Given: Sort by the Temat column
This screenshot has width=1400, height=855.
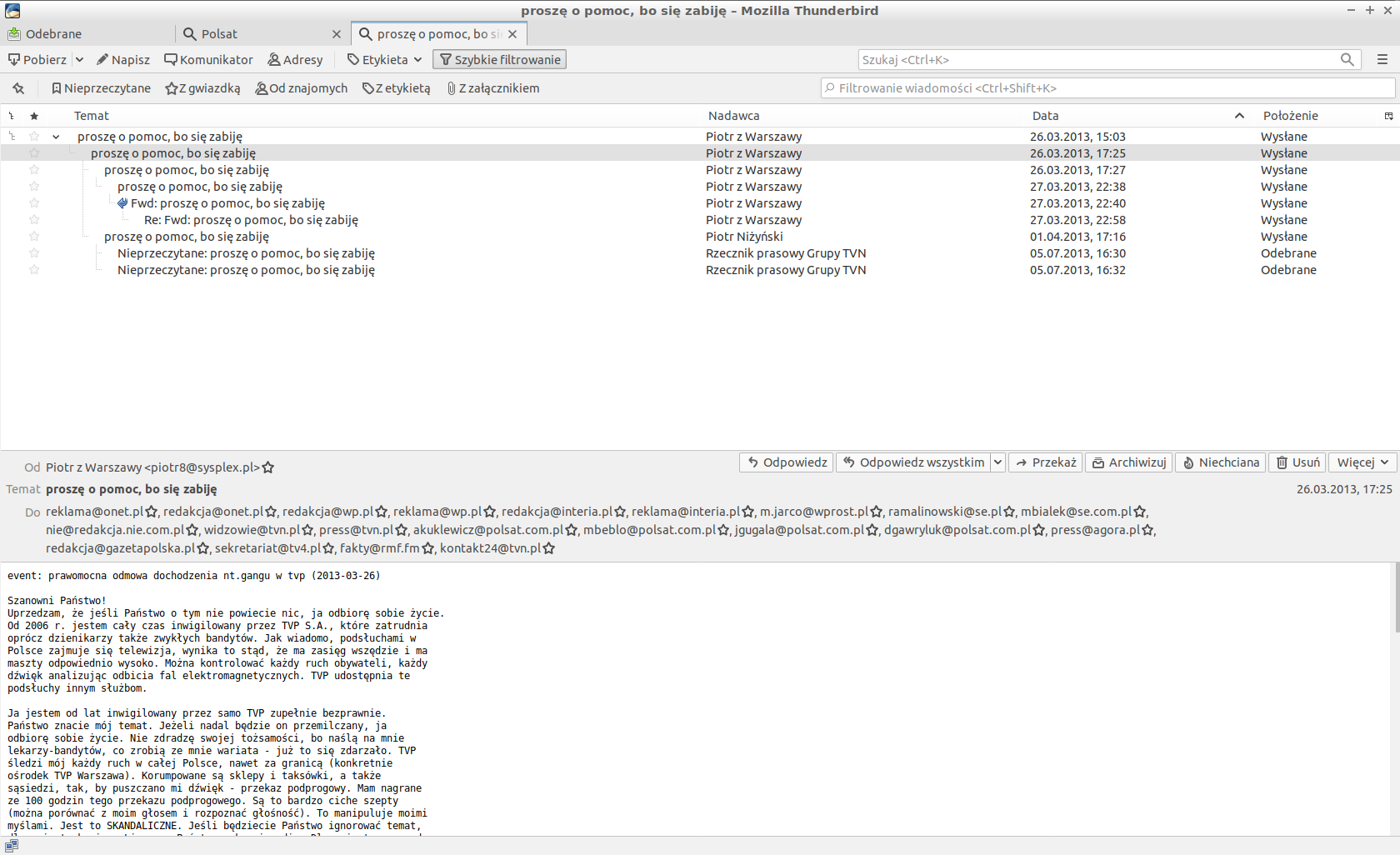Looking at the screenshot, I should click(x=92, y=116).
